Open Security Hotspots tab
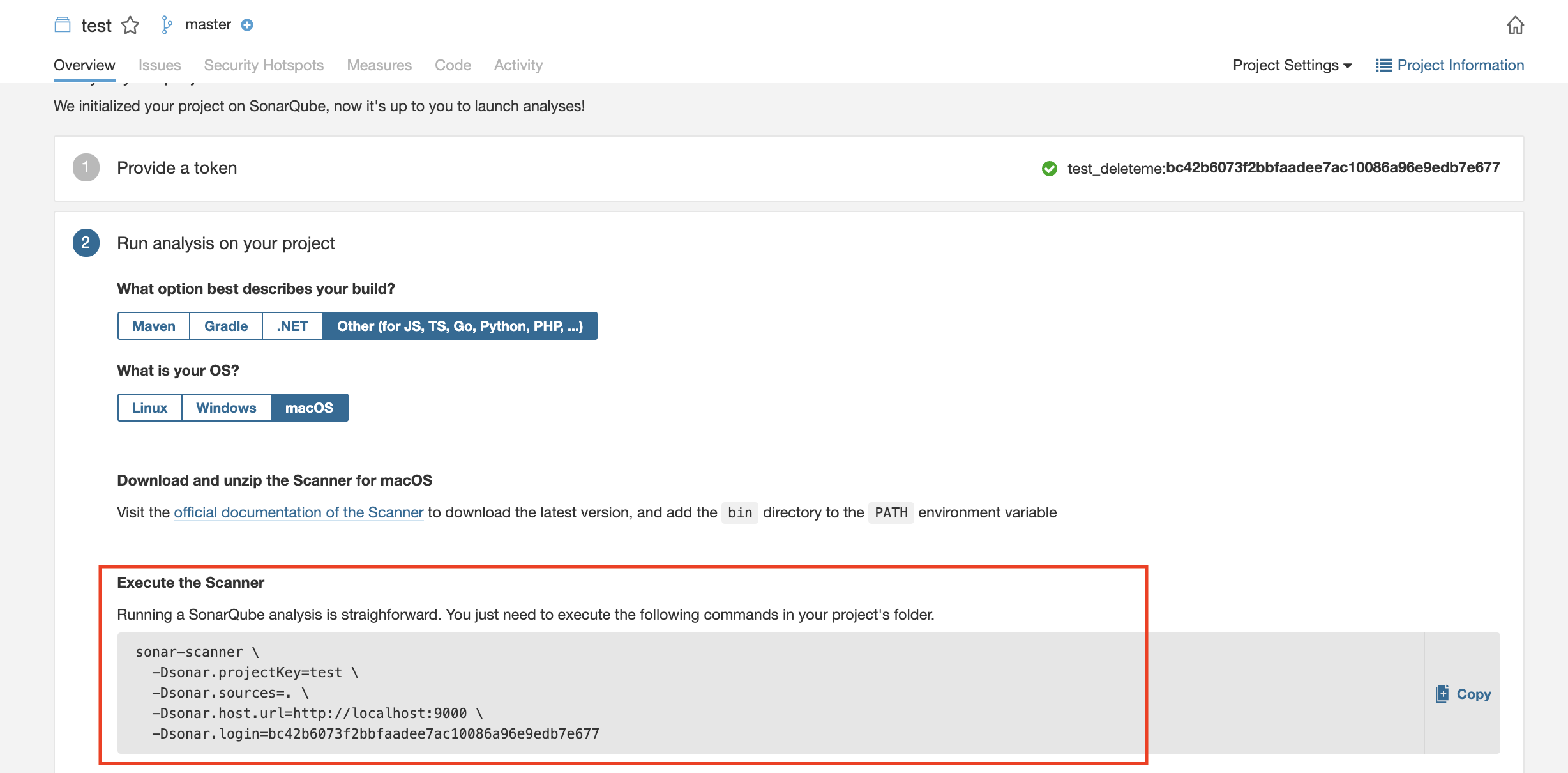The image size is (1568, 773). pyautogui.click(x=264, y=65)
